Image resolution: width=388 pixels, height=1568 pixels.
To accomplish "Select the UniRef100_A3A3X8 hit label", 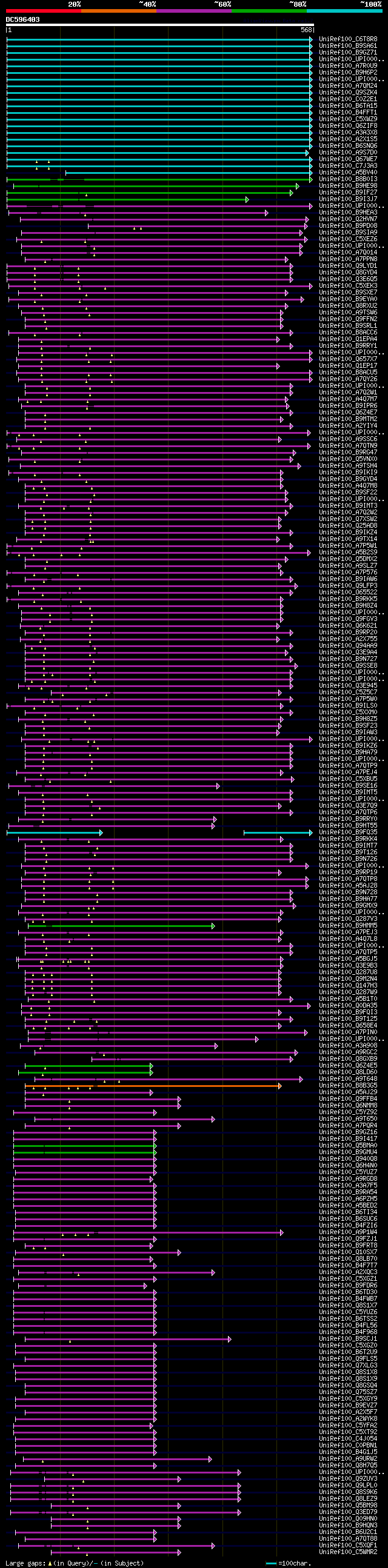I will tap(348, 133).
